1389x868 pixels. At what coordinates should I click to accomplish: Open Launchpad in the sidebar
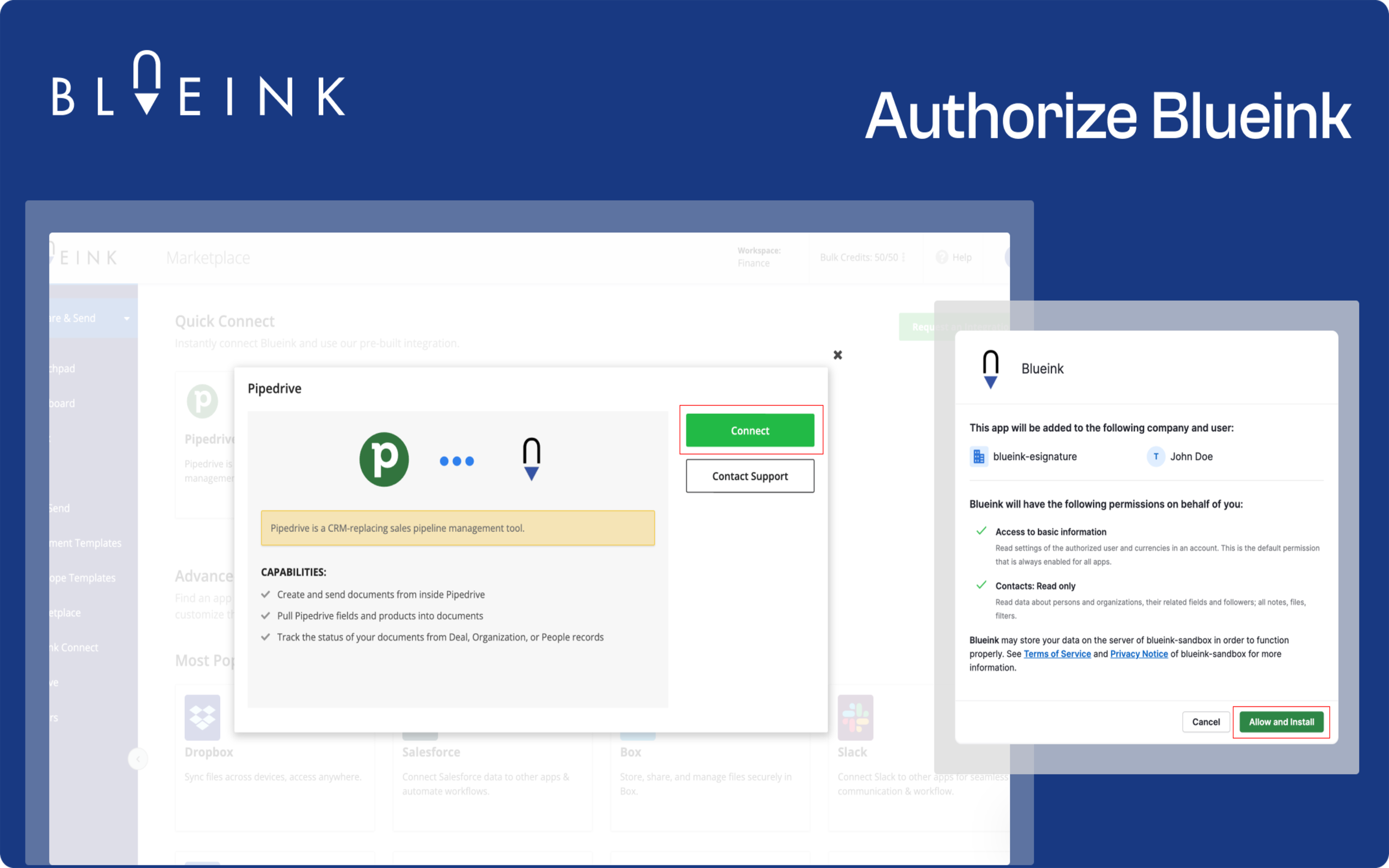coord(62,368)
